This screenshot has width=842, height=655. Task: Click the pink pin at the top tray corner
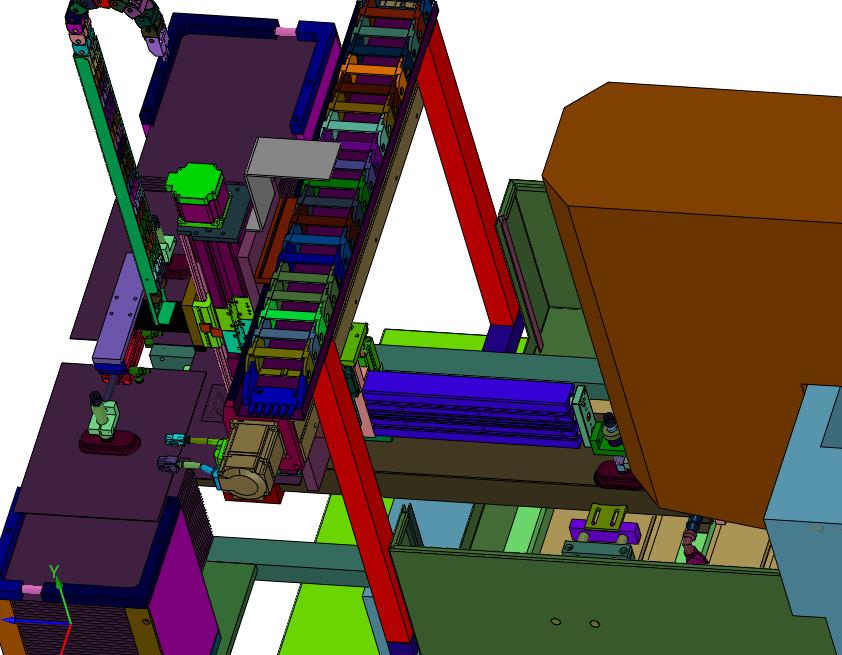click(x=285, y=32)
